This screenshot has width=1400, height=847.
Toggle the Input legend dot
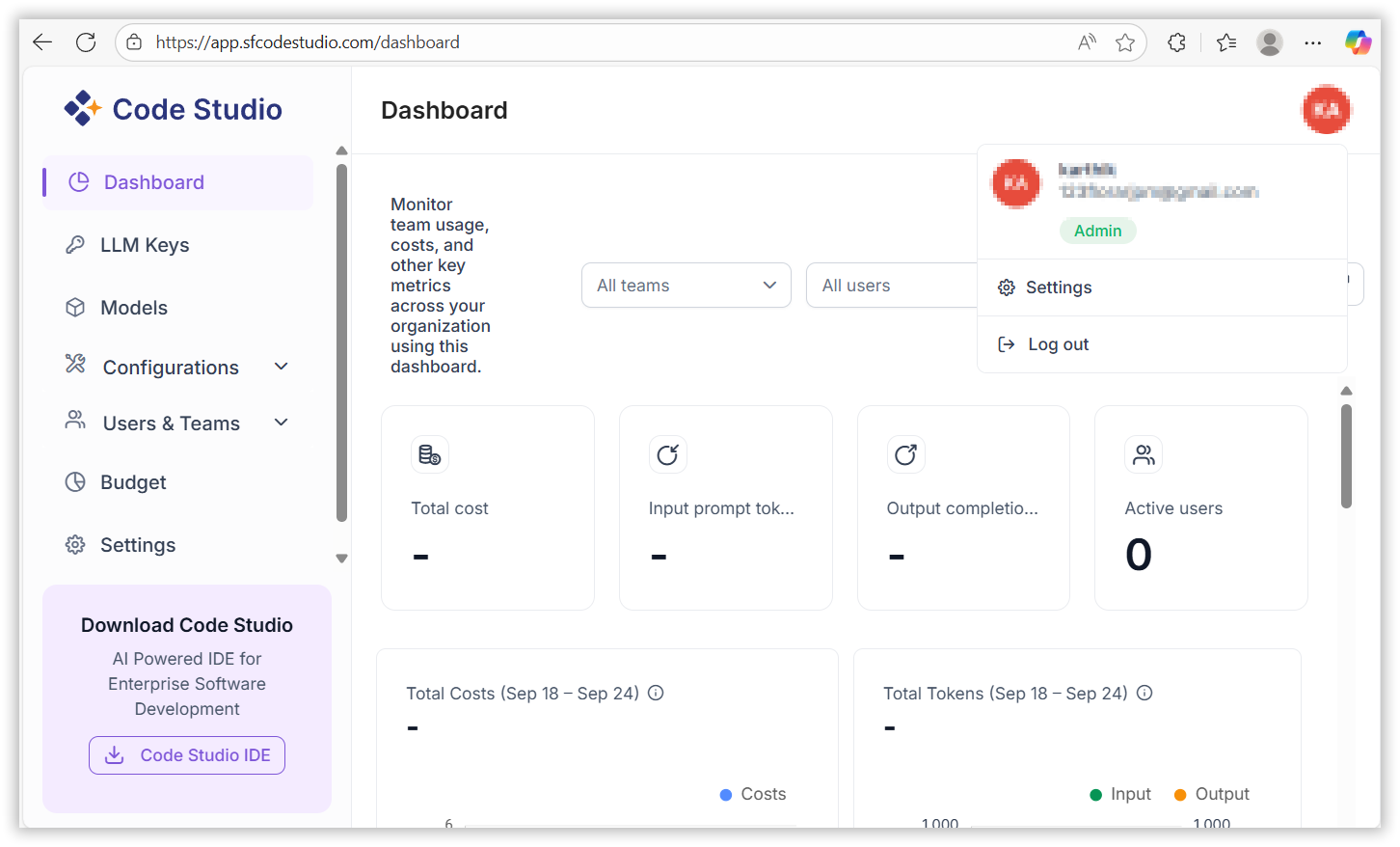1095,795
